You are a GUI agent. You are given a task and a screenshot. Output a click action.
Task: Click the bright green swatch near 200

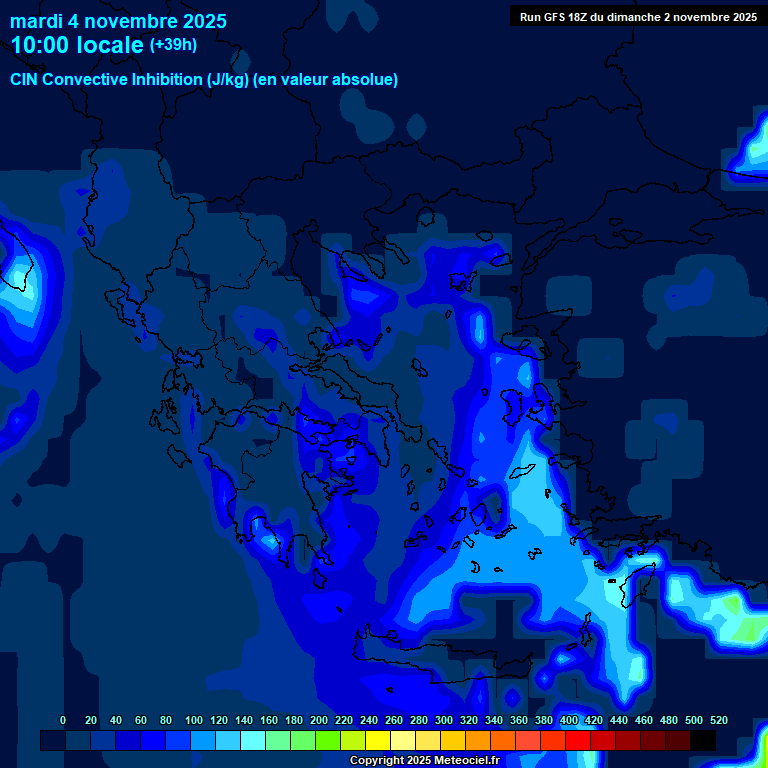[328, 741]
